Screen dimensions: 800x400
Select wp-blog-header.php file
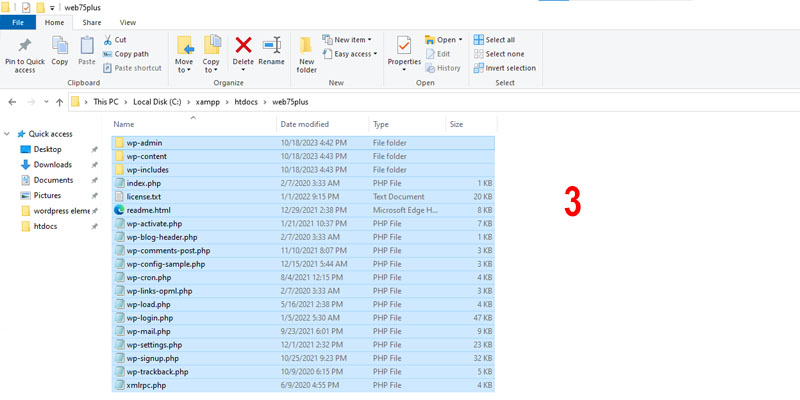click(x=304, y=237)
